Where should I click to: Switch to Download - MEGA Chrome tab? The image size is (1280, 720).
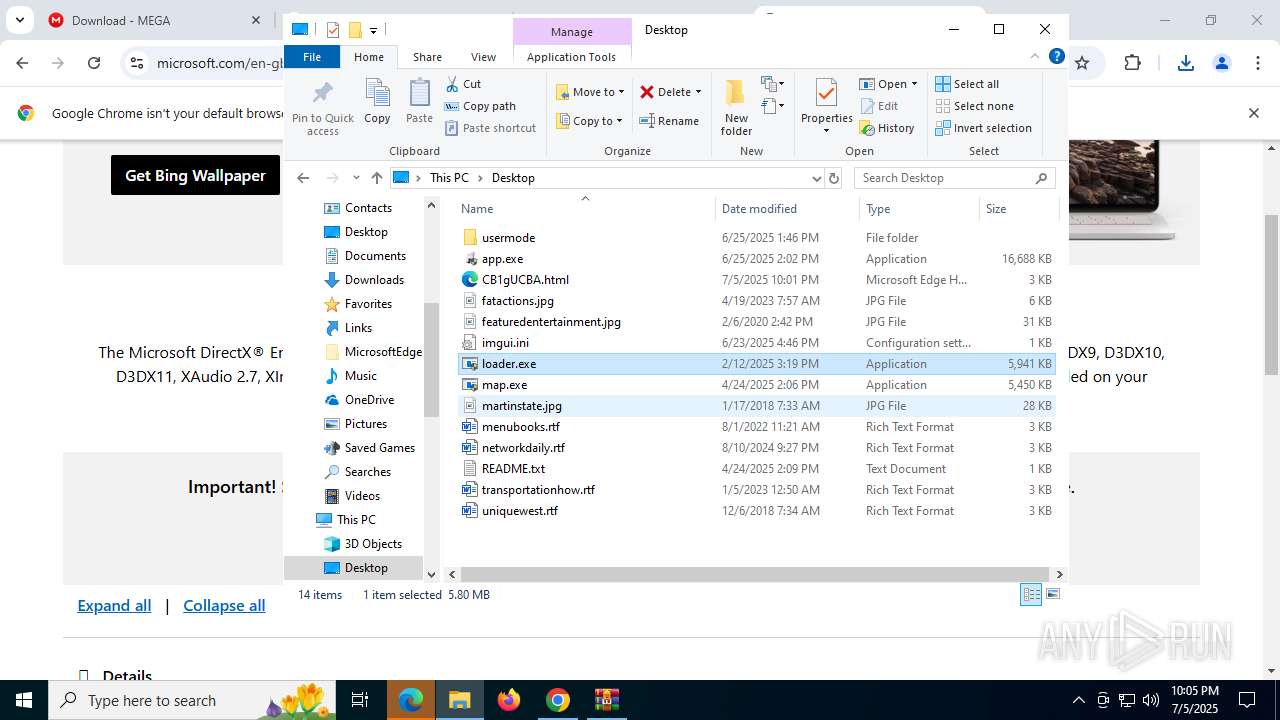coord(153,20)
